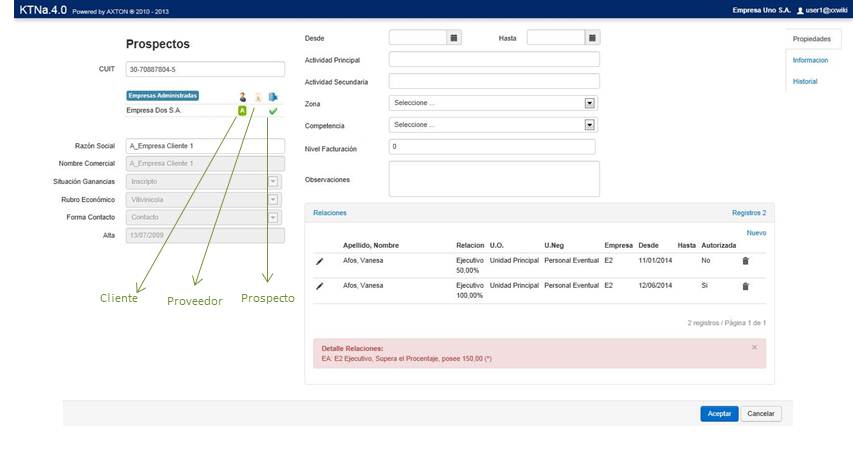Screen dimensions: 853x451
Task: Expand the Competencia dropdown
Action: [589, 125]
